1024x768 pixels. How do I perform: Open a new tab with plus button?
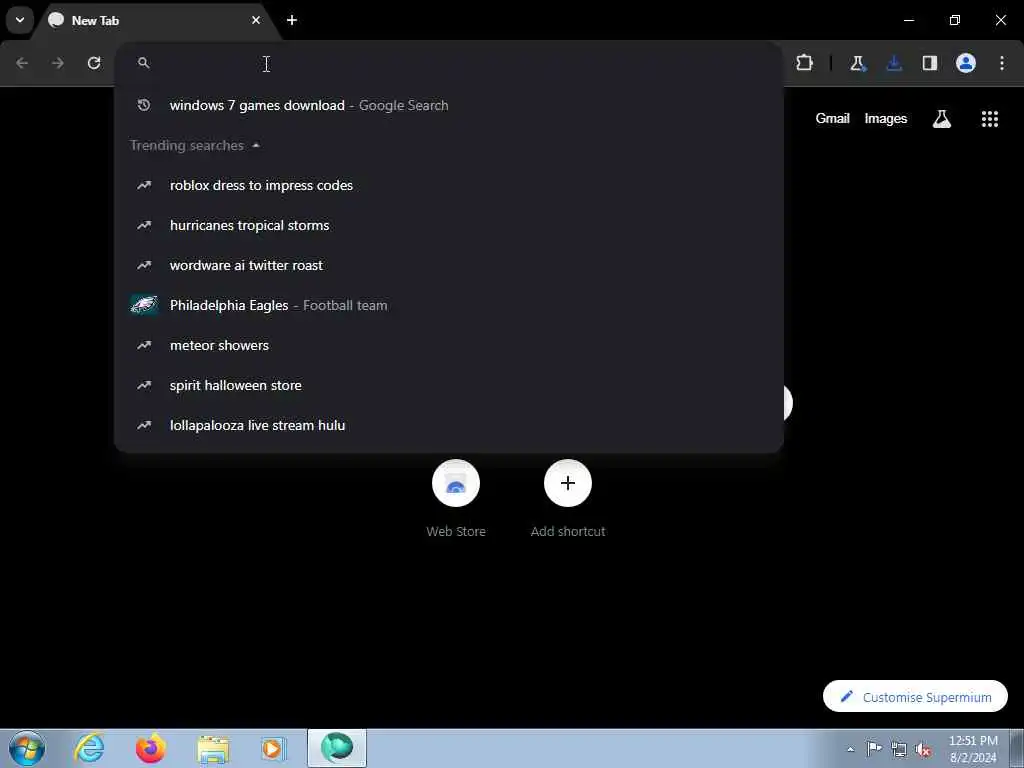click(292, 20)
